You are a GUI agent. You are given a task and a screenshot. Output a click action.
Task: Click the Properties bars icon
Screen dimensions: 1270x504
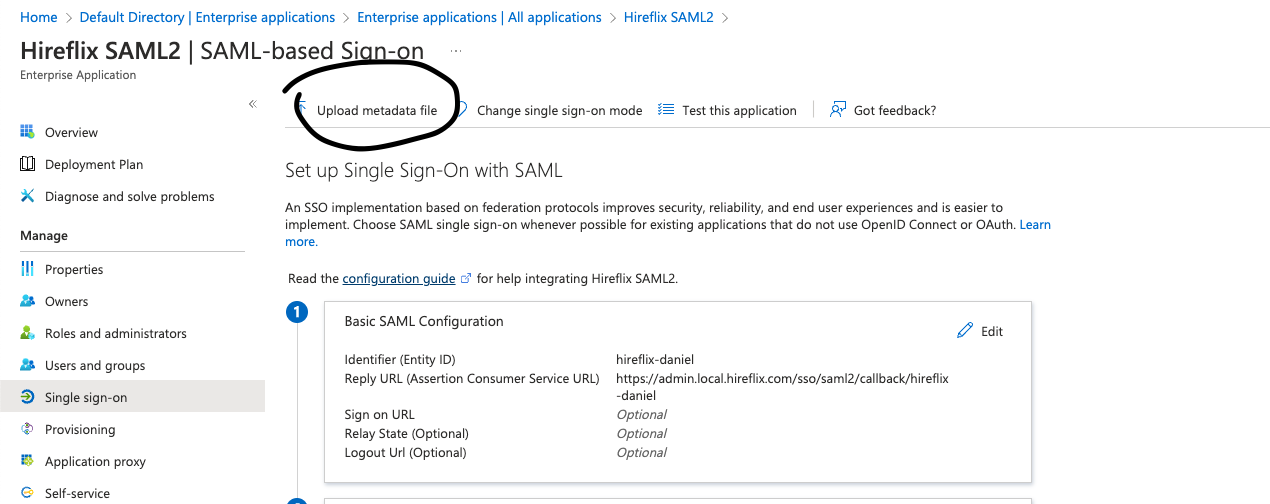coord(27,269)
